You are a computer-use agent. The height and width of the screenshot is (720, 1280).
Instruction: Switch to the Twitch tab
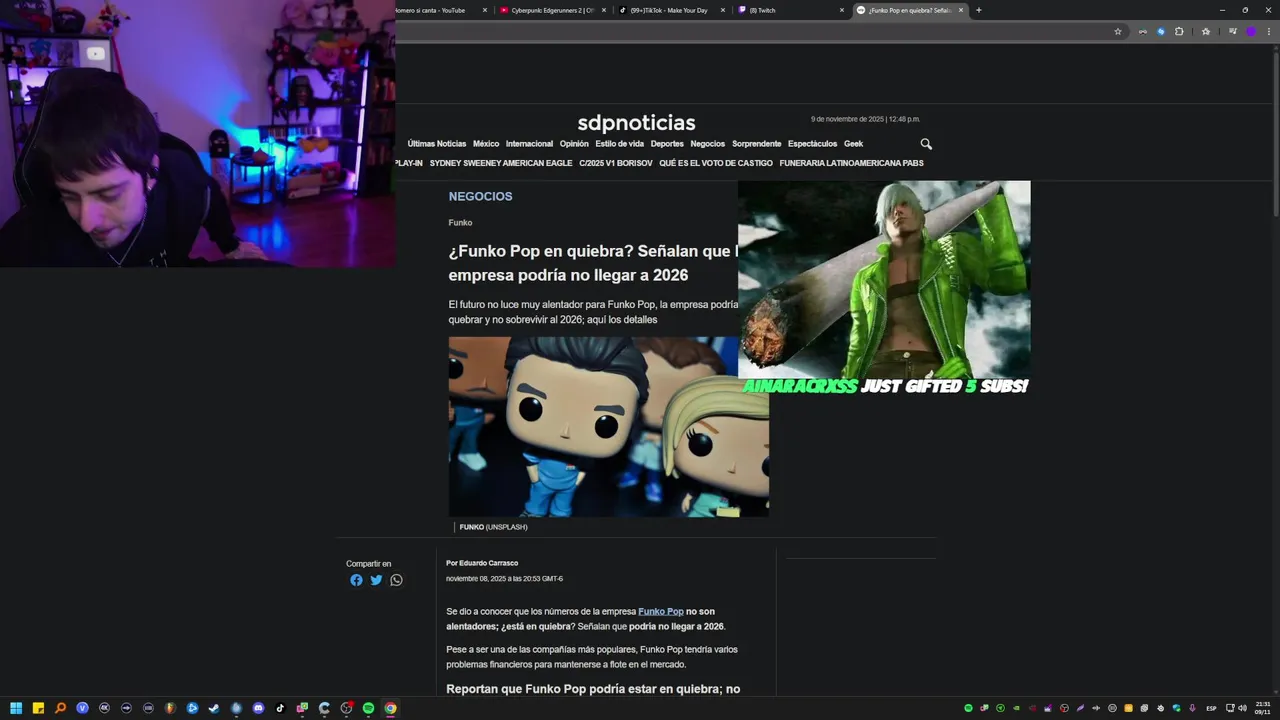coord(791,10)
